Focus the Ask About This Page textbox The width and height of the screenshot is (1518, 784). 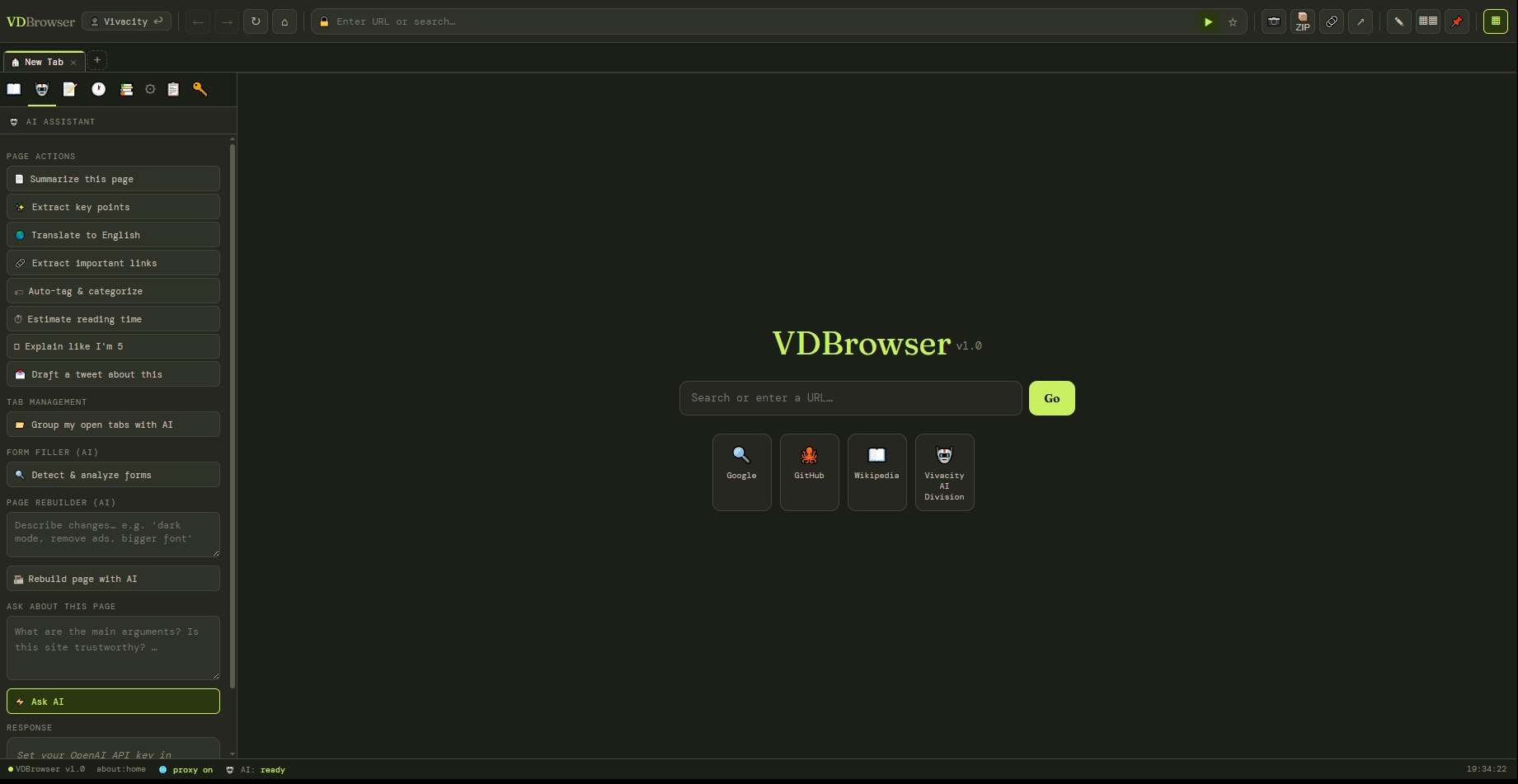pos(113,648)
